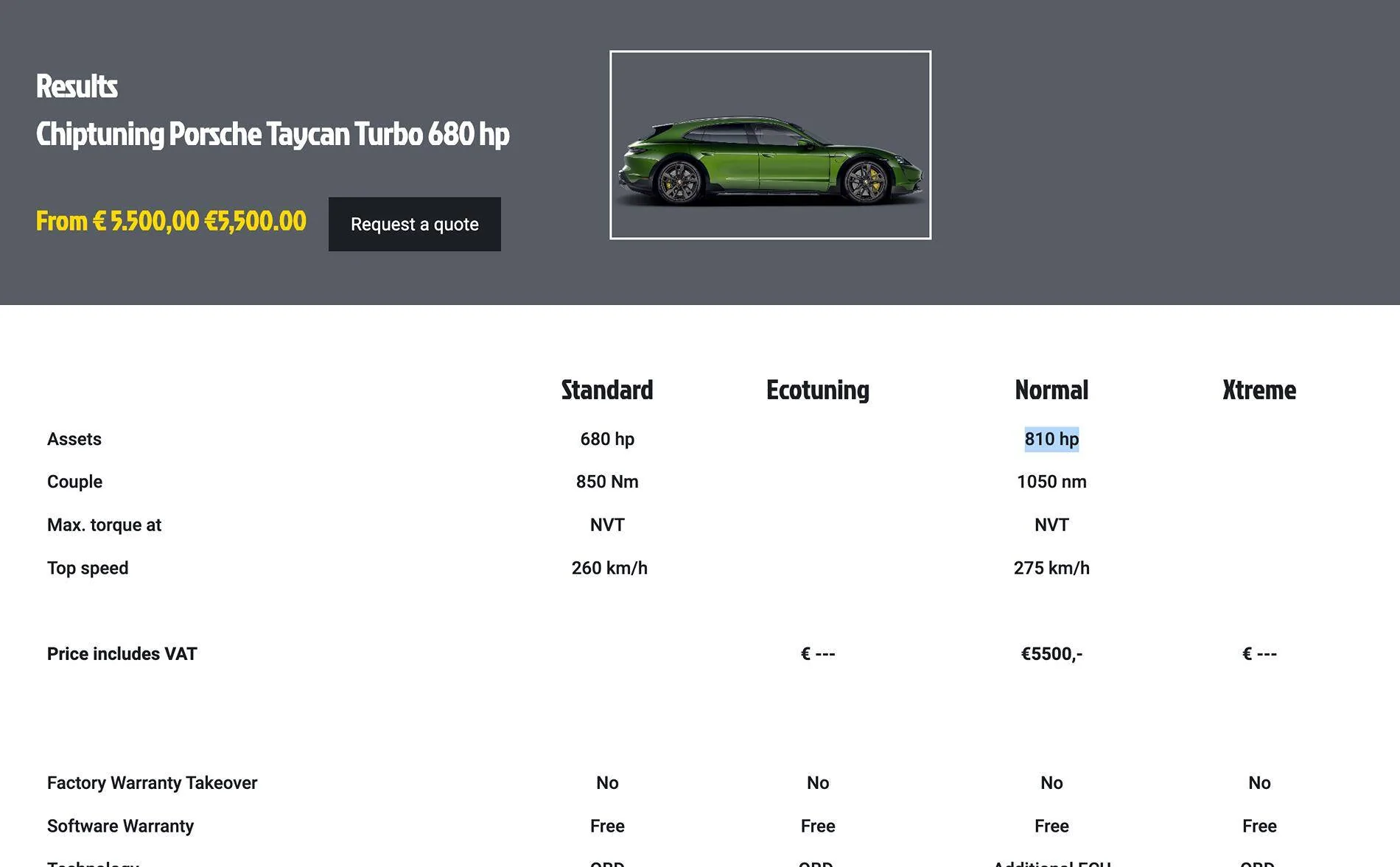Image resolution: width=1400 pixels, height=867 pixels.
Task: Click NVT in the Standard column
Action: click(x=607, y=525)
